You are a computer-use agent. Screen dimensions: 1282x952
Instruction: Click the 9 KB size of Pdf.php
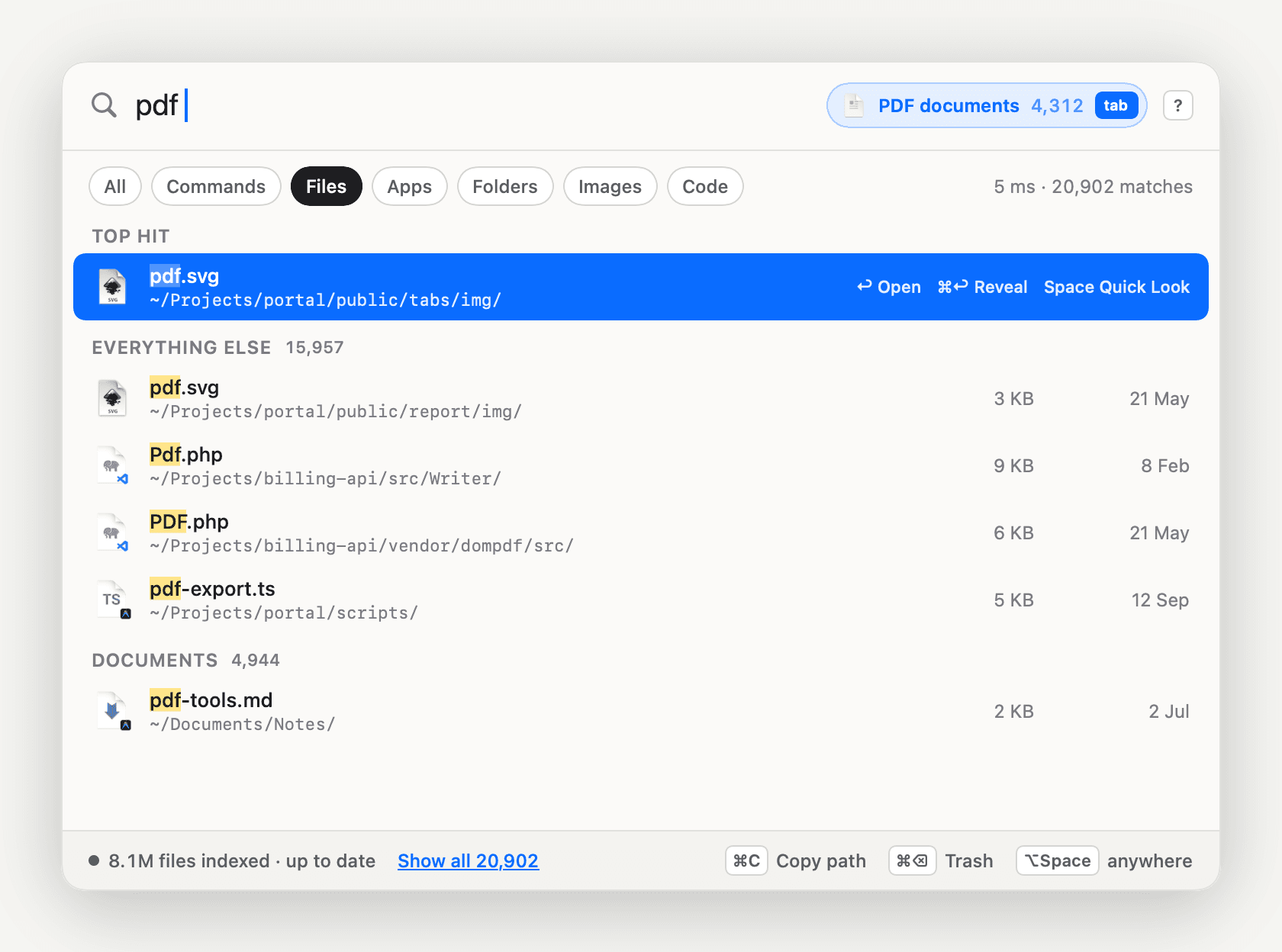click(1013, 465)
